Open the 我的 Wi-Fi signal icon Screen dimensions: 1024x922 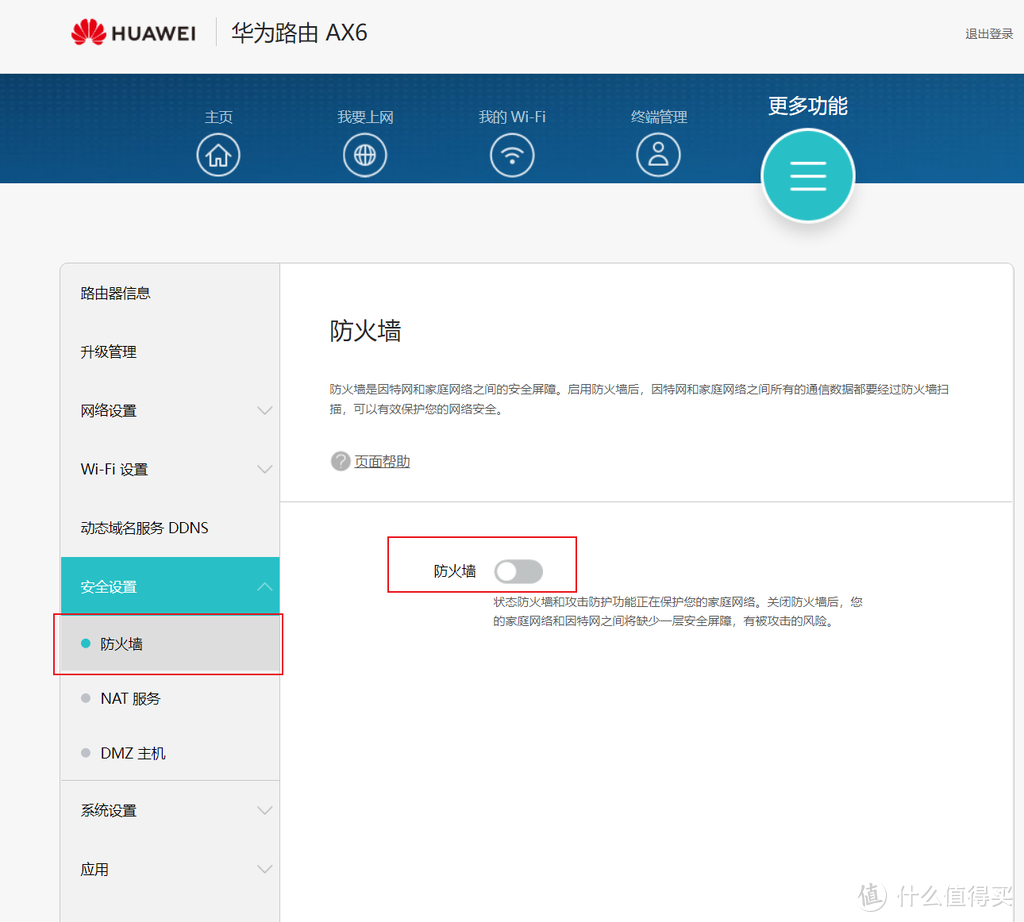point(512,155)
